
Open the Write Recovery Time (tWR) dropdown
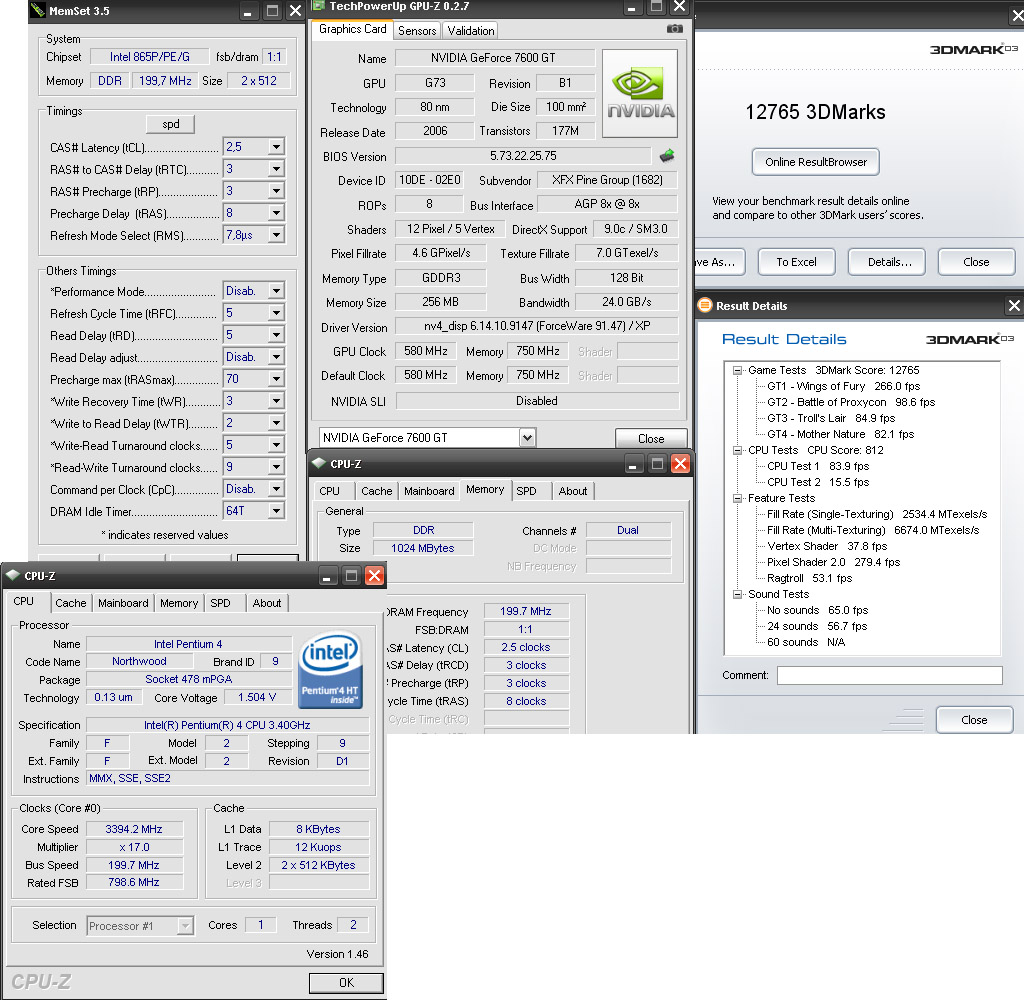(276, 401)
